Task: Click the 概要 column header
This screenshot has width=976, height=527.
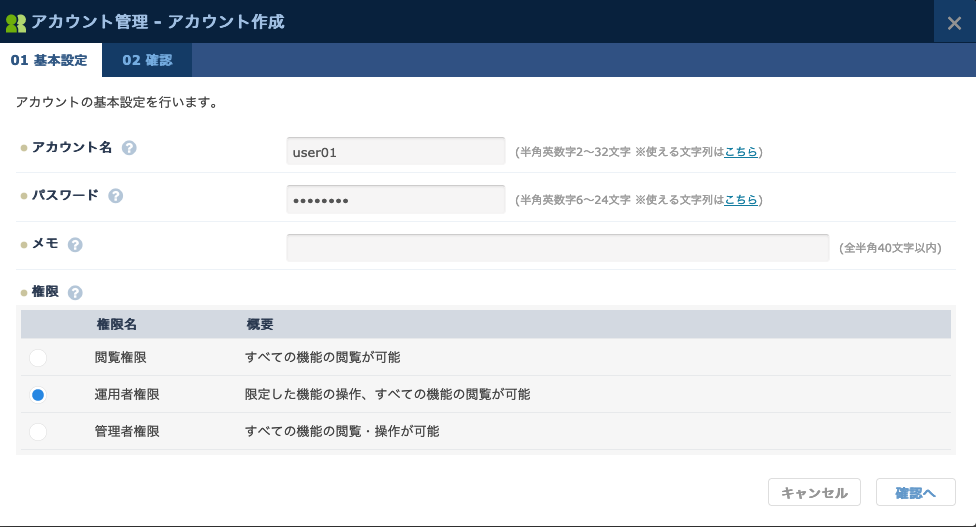Action: click(x=260, y=325)
